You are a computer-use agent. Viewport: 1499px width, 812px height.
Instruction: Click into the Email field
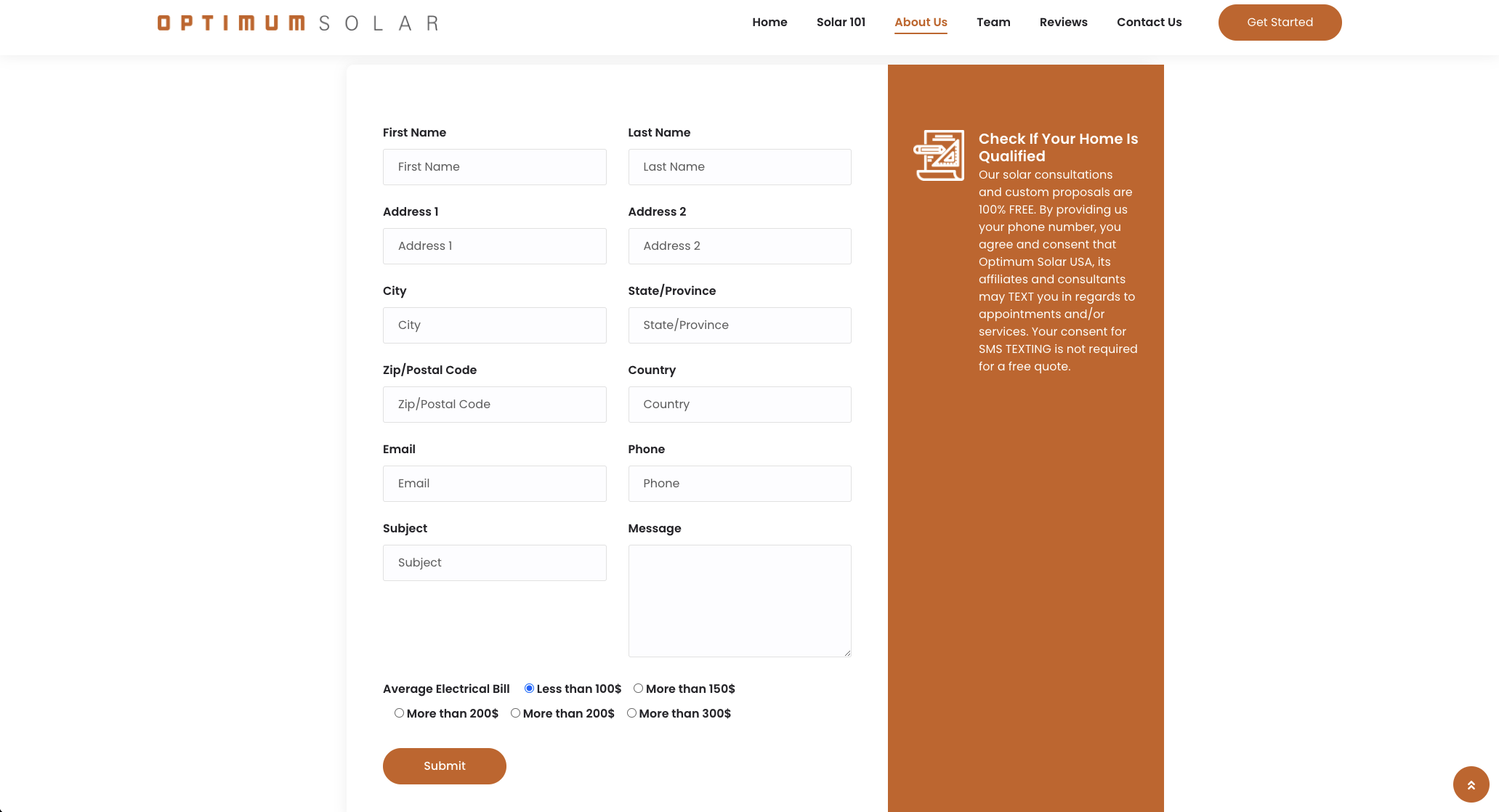pos(494,484)
